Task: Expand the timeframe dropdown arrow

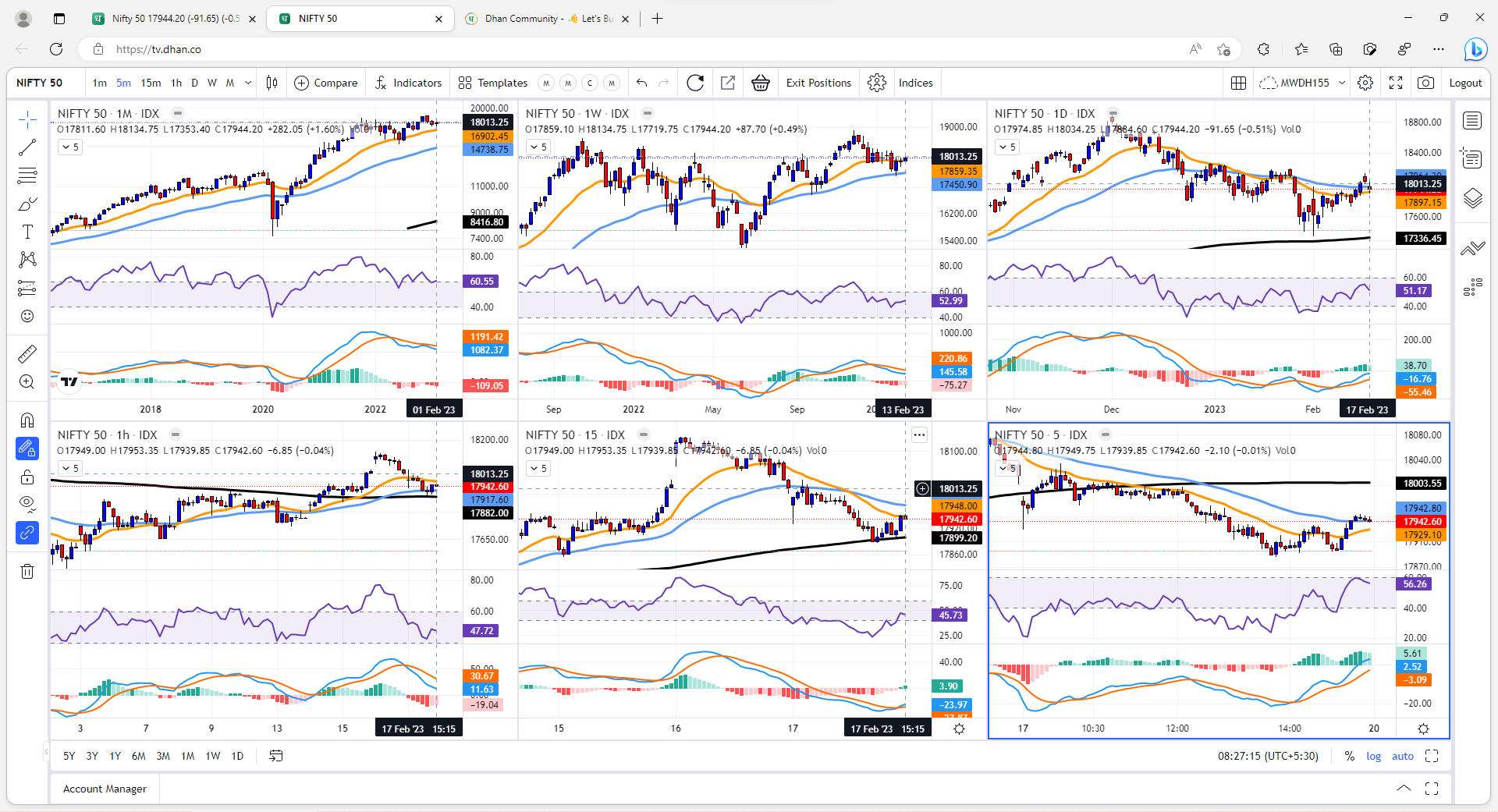Action: 248,83
